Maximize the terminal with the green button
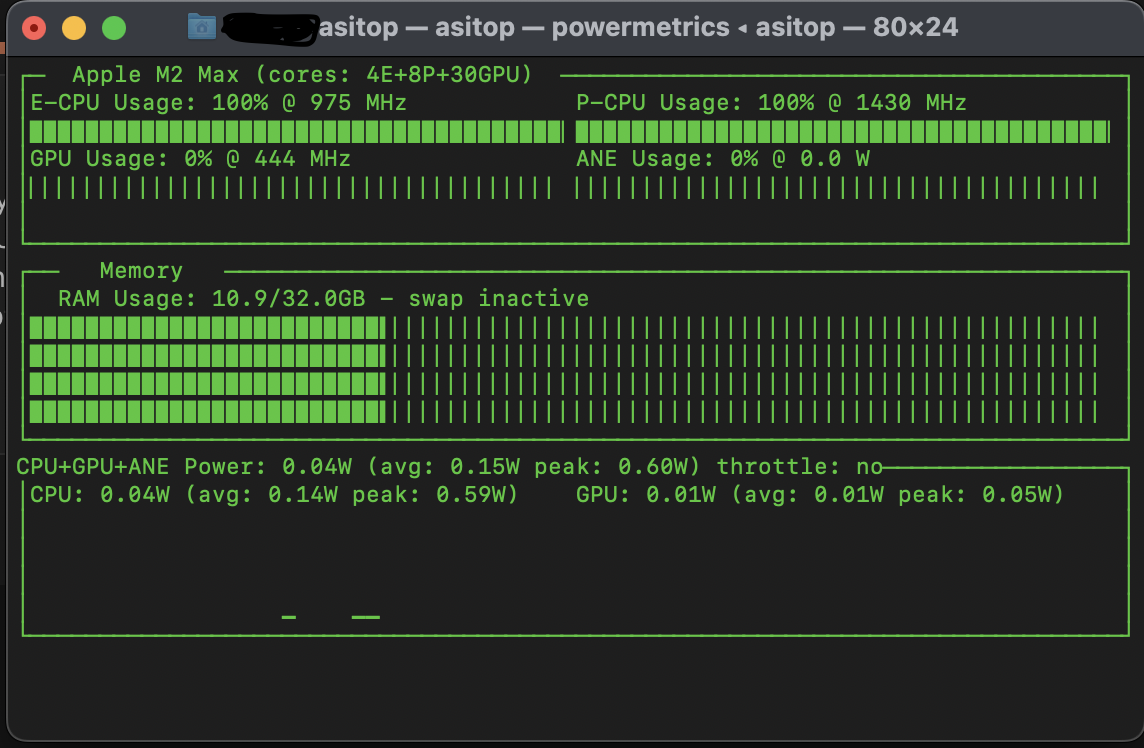Image resolution: width=1144 pixels, height=748 pixels. 114,28
